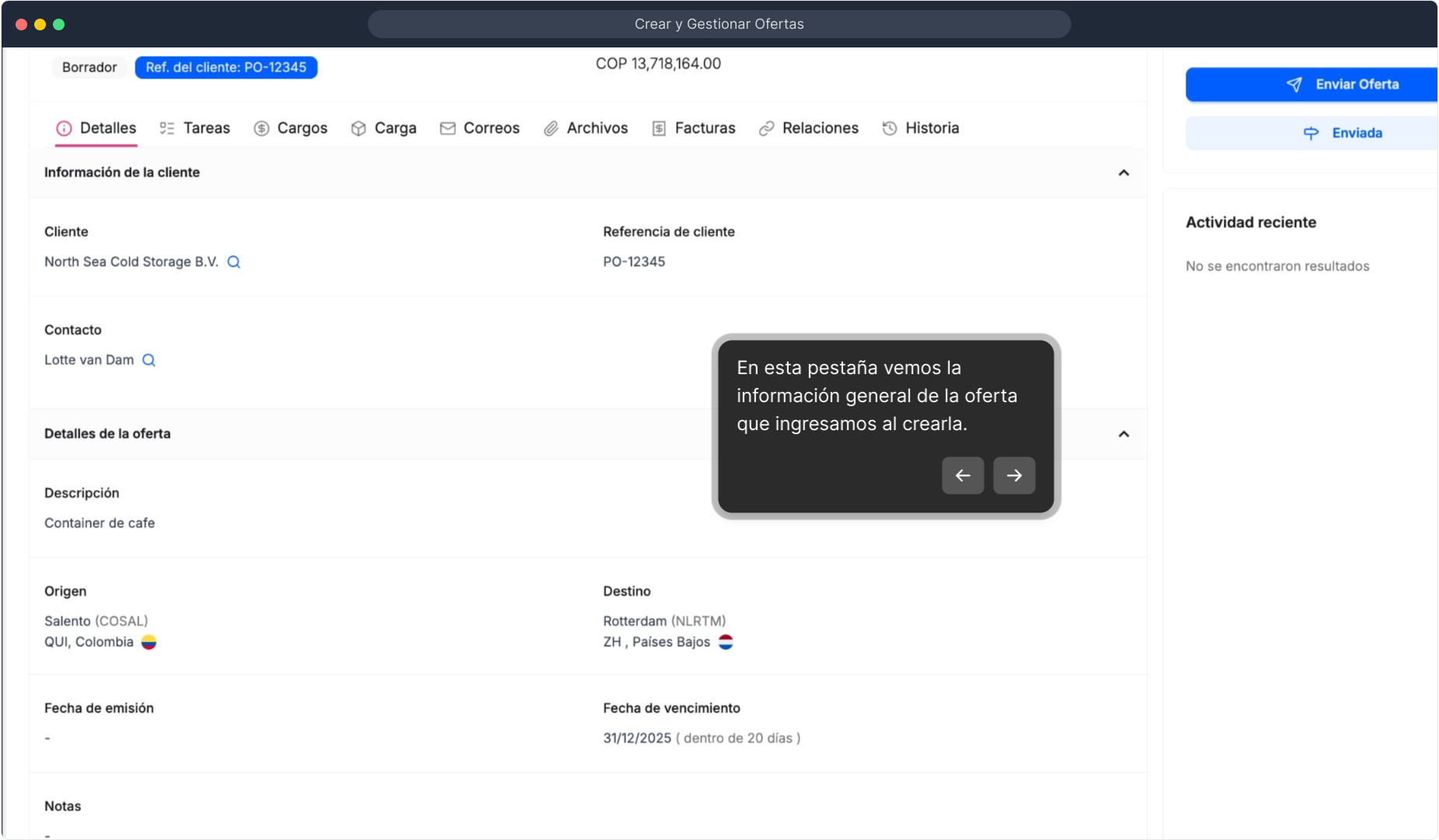Go to next tour step with right arrow

pyautogui.click(x=1014, y=475)
